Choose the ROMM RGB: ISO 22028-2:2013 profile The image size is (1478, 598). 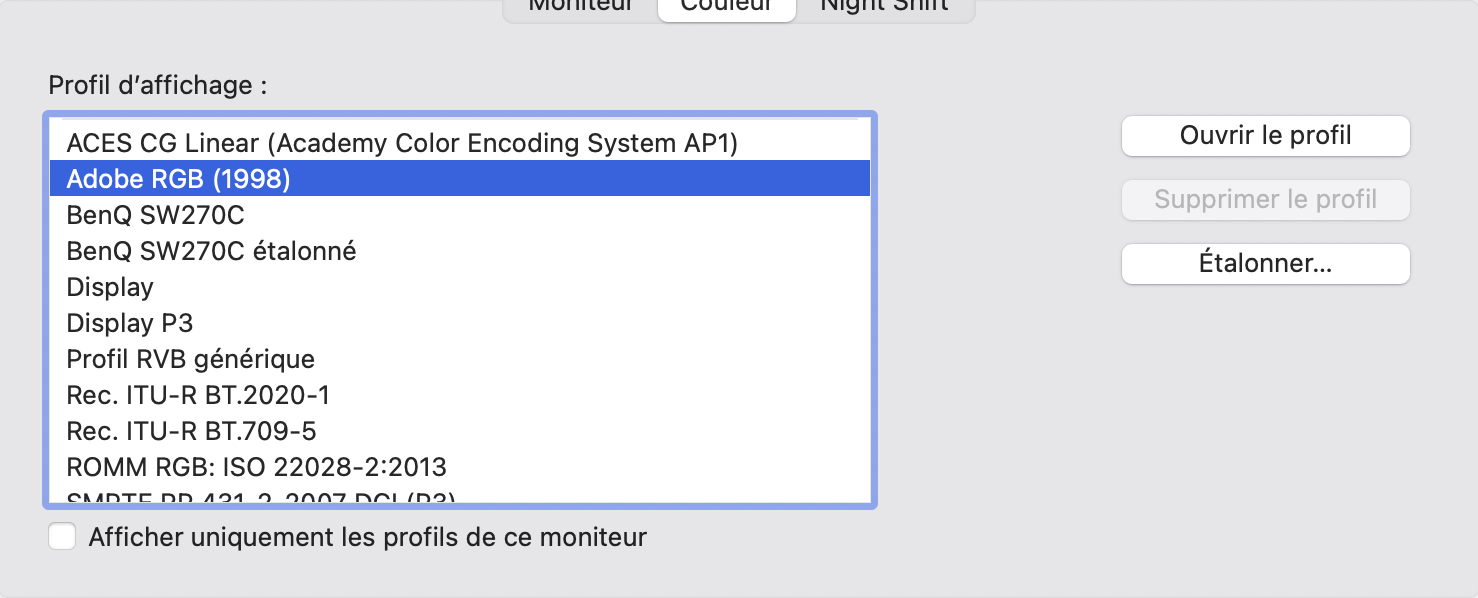click(256, 467)
